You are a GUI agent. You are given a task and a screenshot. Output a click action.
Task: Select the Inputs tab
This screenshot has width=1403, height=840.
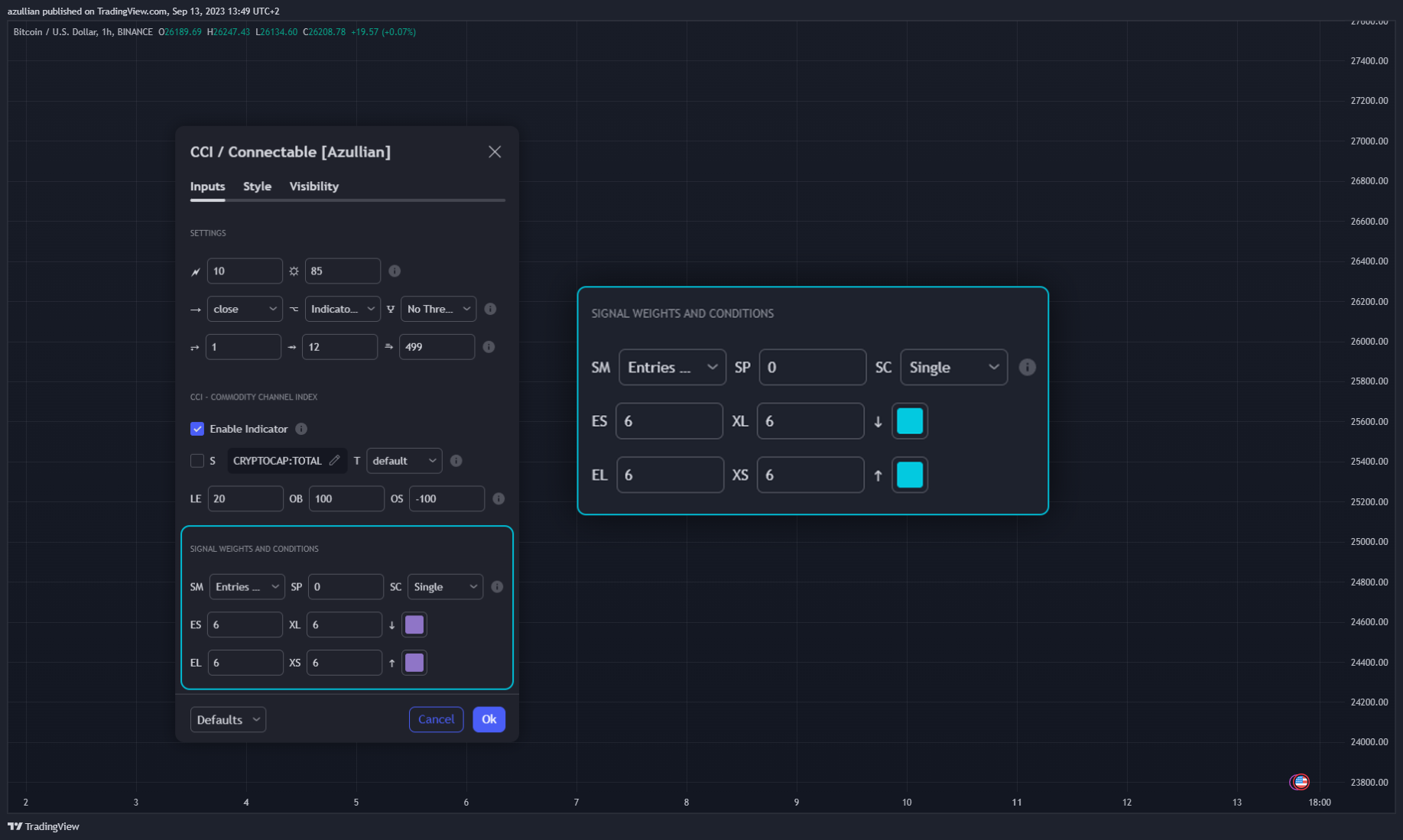click(207, 186)
